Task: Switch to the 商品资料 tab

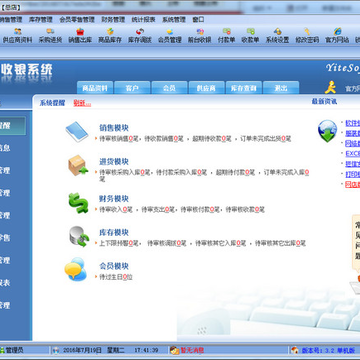Action: pos(95,88)
